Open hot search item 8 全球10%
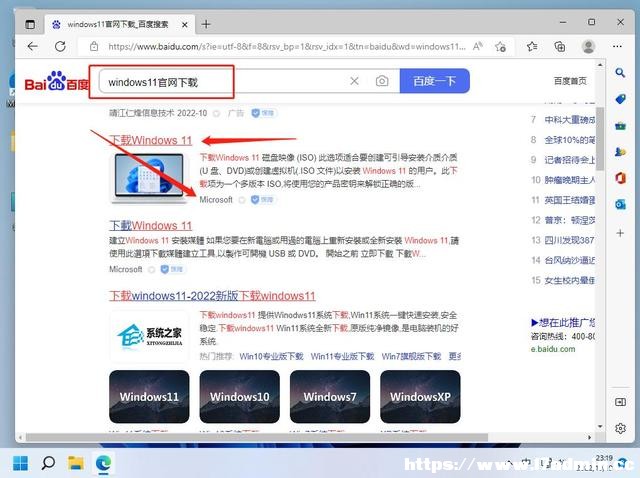Screen dimensions: 640x478 (x=569, y=140)
